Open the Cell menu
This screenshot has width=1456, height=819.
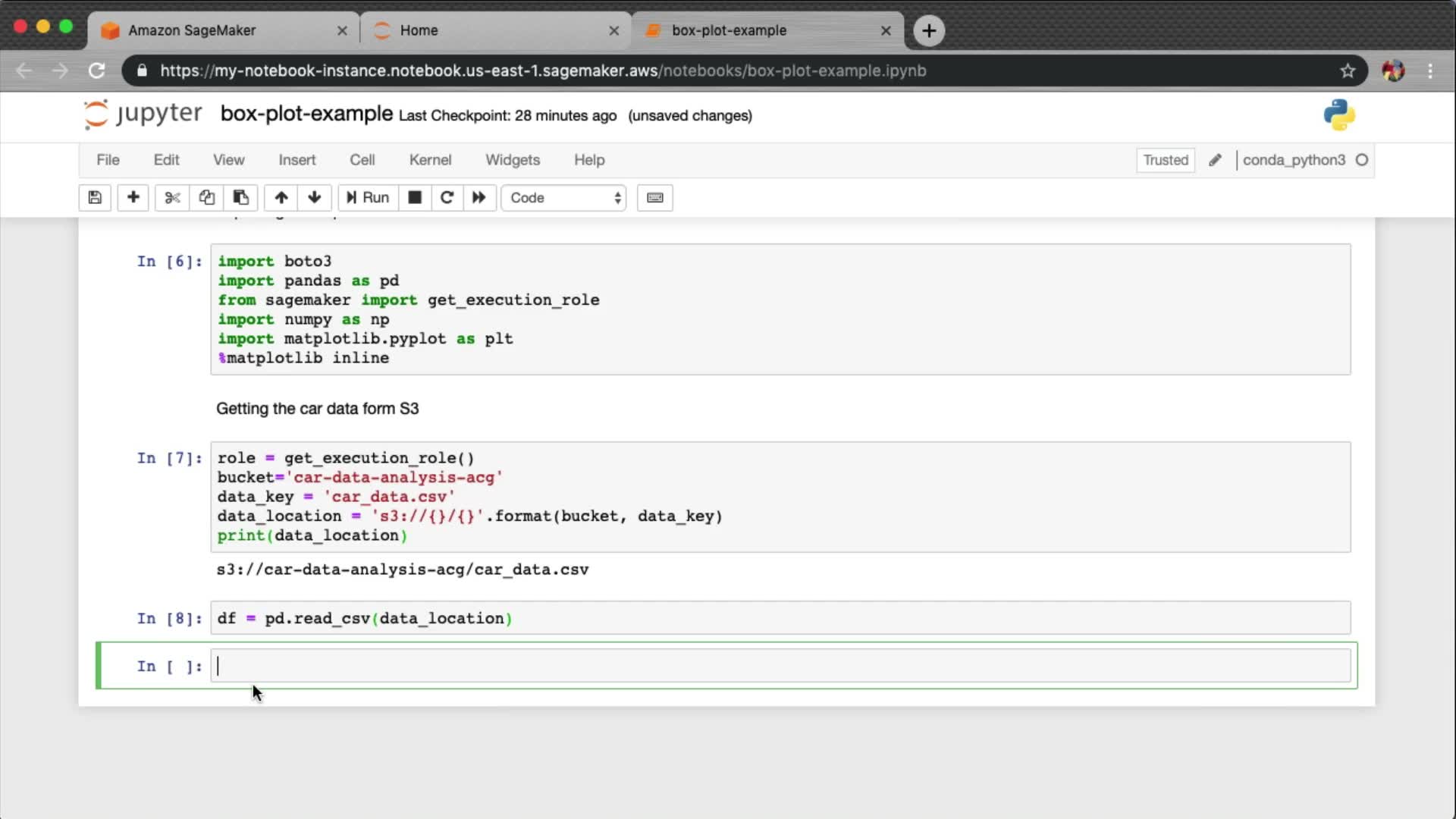[x=362, y=160]
